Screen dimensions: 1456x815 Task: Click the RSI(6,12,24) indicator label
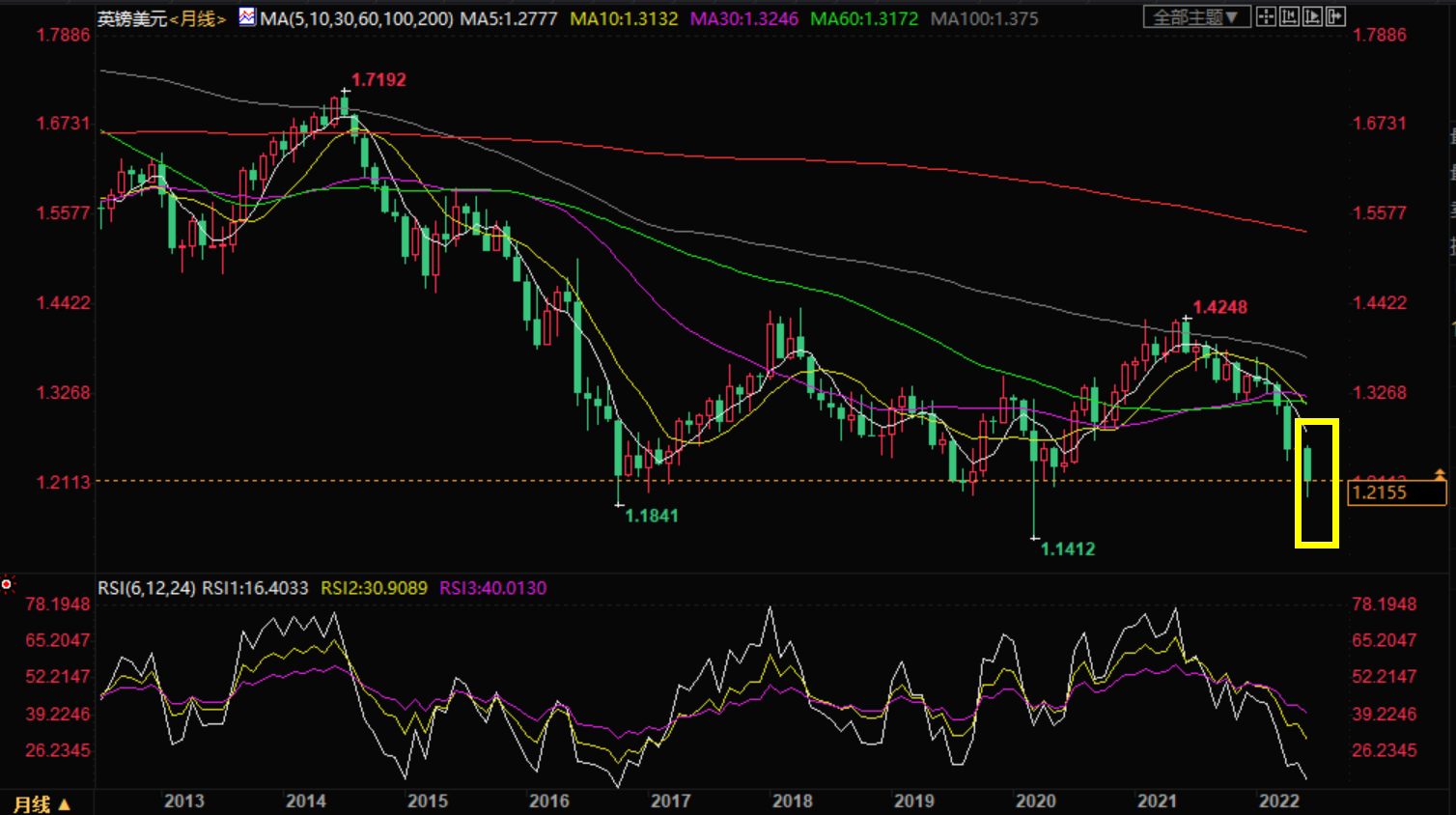[x=147, y=588]
